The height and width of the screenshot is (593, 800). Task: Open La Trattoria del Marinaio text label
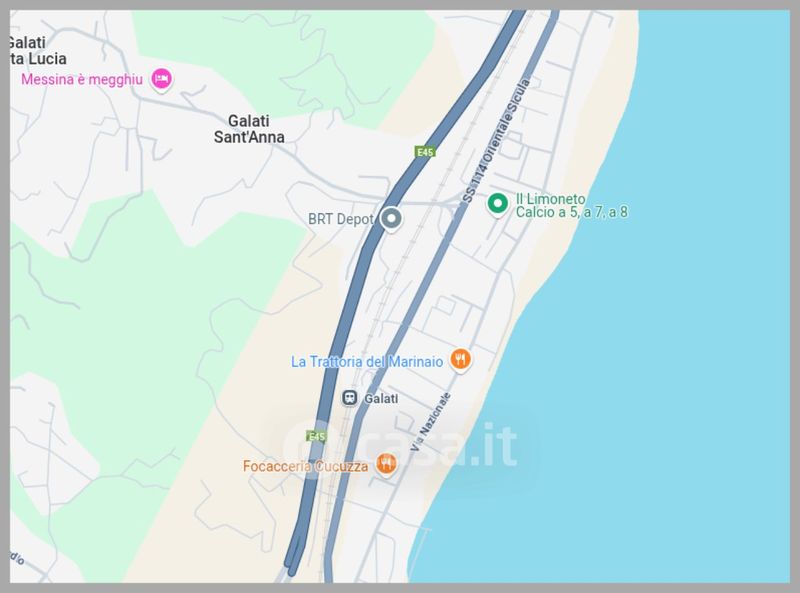point(367,362)
